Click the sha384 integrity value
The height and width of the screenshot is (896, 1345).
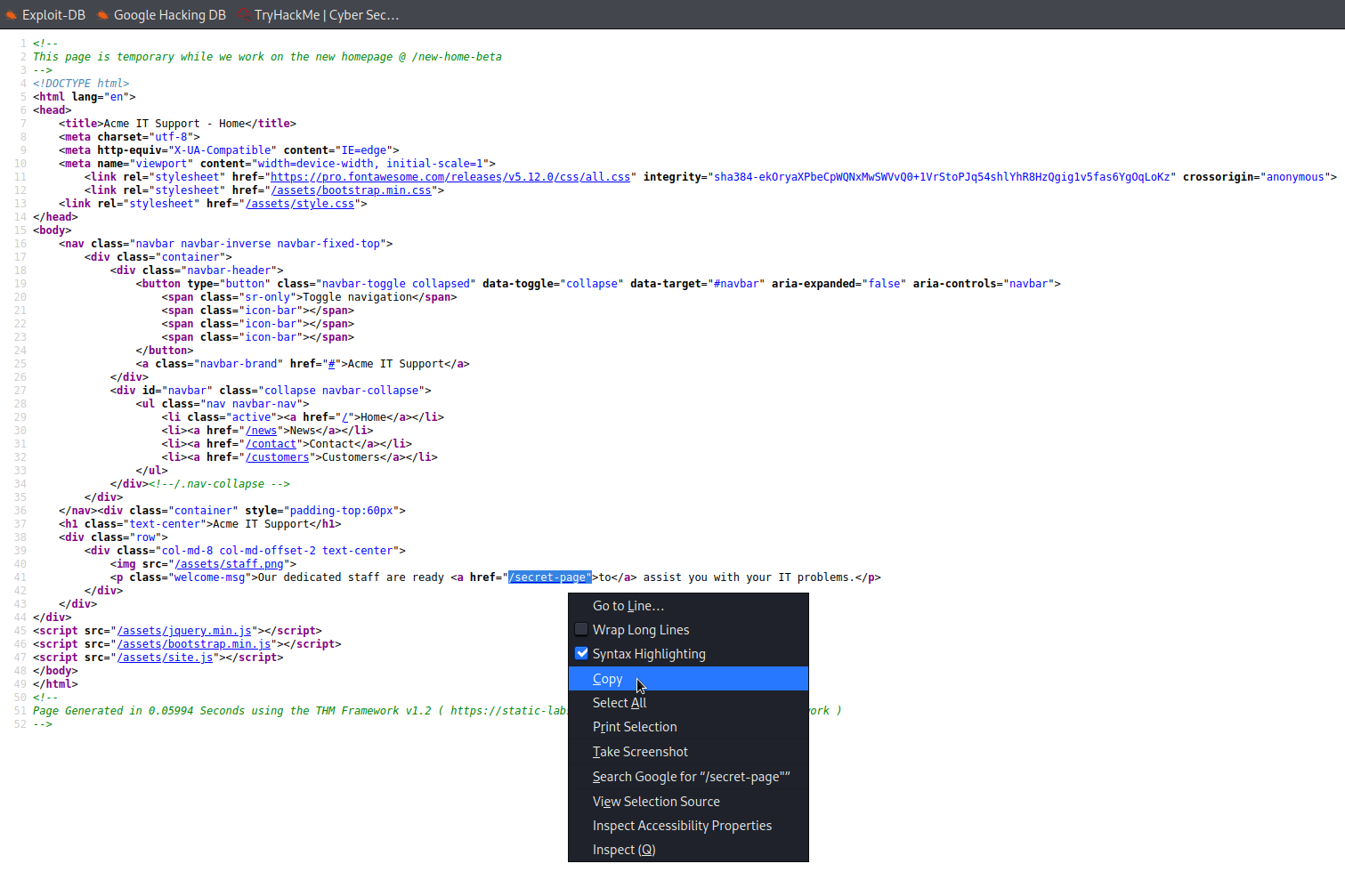(942, 177)
